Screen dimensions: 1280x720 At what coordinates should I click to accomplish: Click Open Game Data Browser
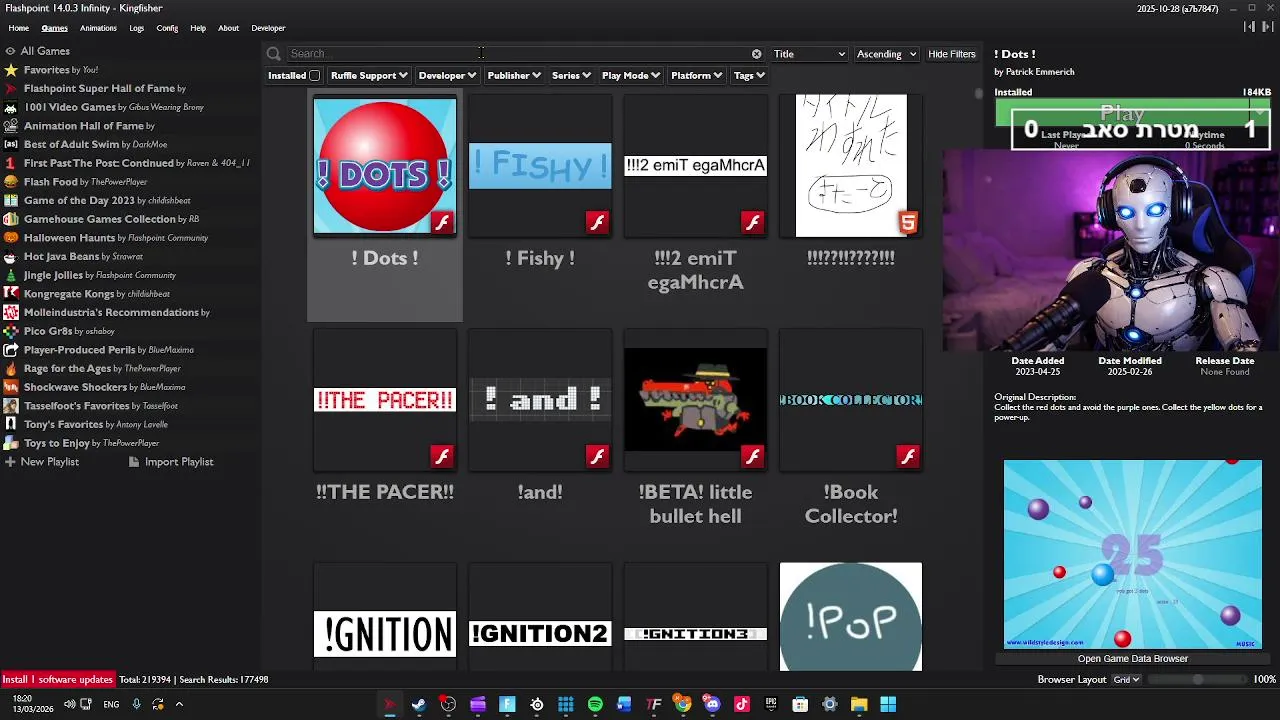click(1133, 659)
